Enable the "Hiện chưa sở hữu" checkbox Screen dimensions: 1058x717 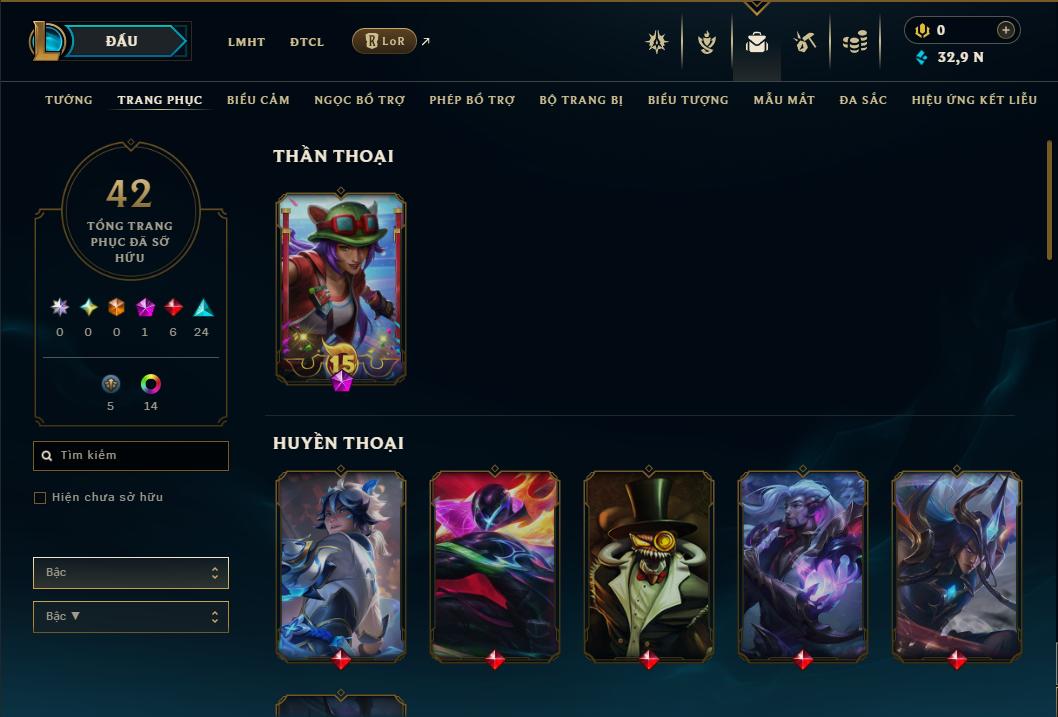coord(40,498)
